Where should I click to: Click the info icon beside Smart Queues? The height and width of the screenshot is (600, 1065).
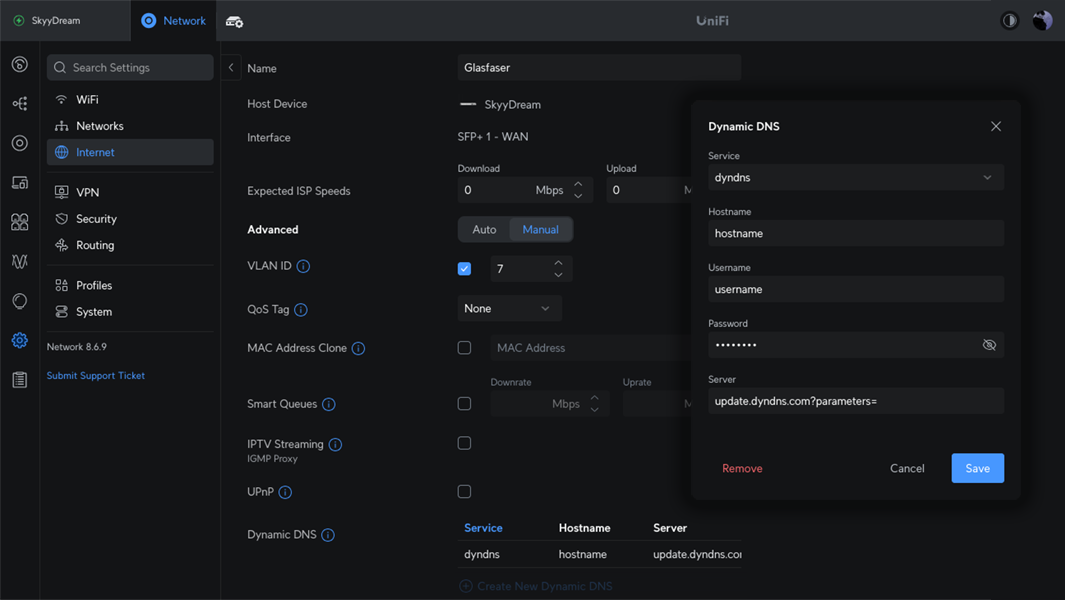(329, 404)
